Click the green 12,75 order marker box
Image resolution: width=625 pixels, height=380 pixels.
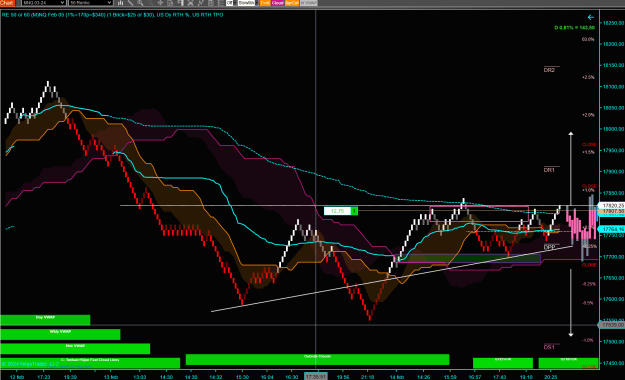pos(340,211)
